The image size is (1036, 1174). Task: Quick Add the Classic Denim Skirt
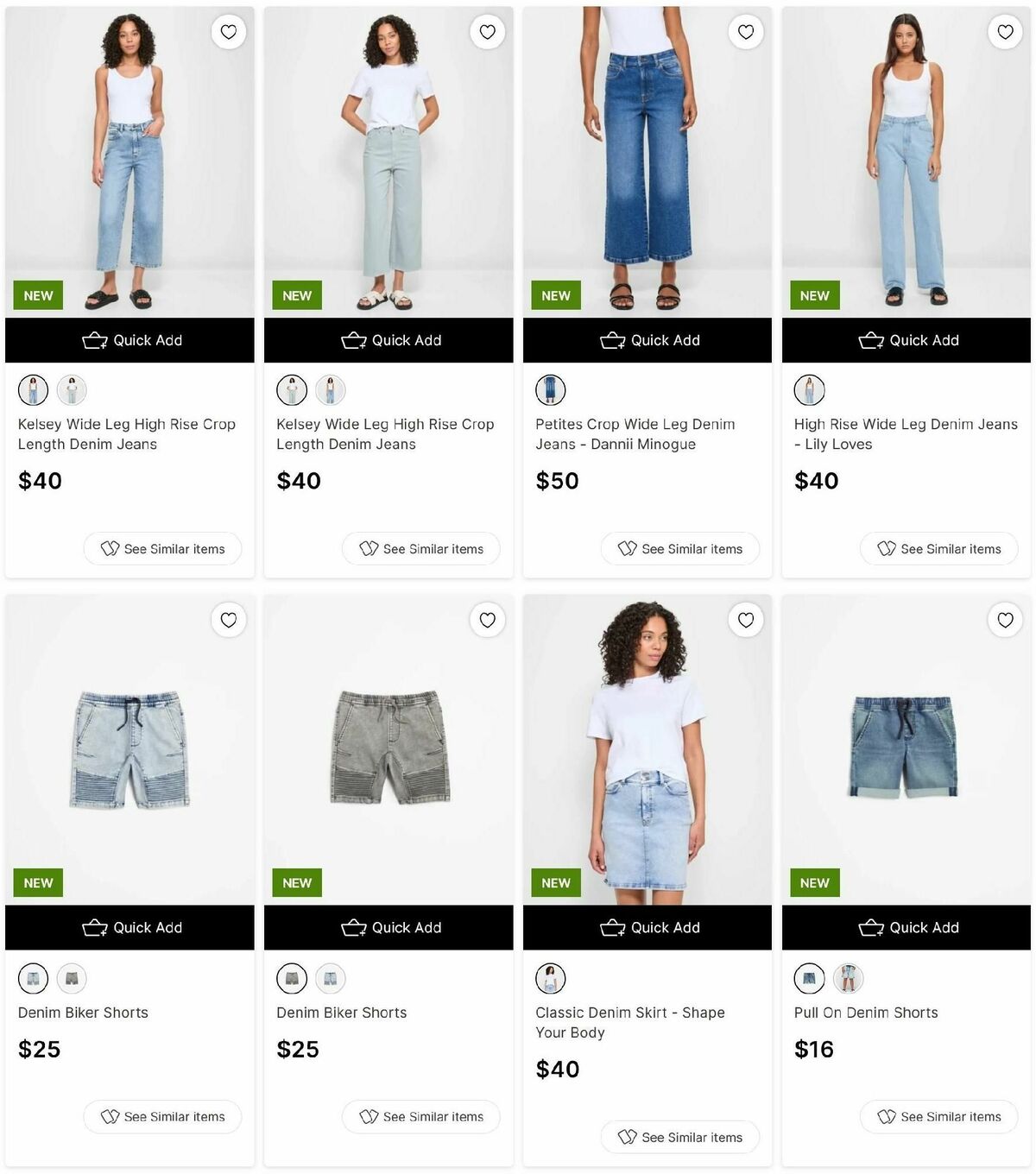pos(647,928)
